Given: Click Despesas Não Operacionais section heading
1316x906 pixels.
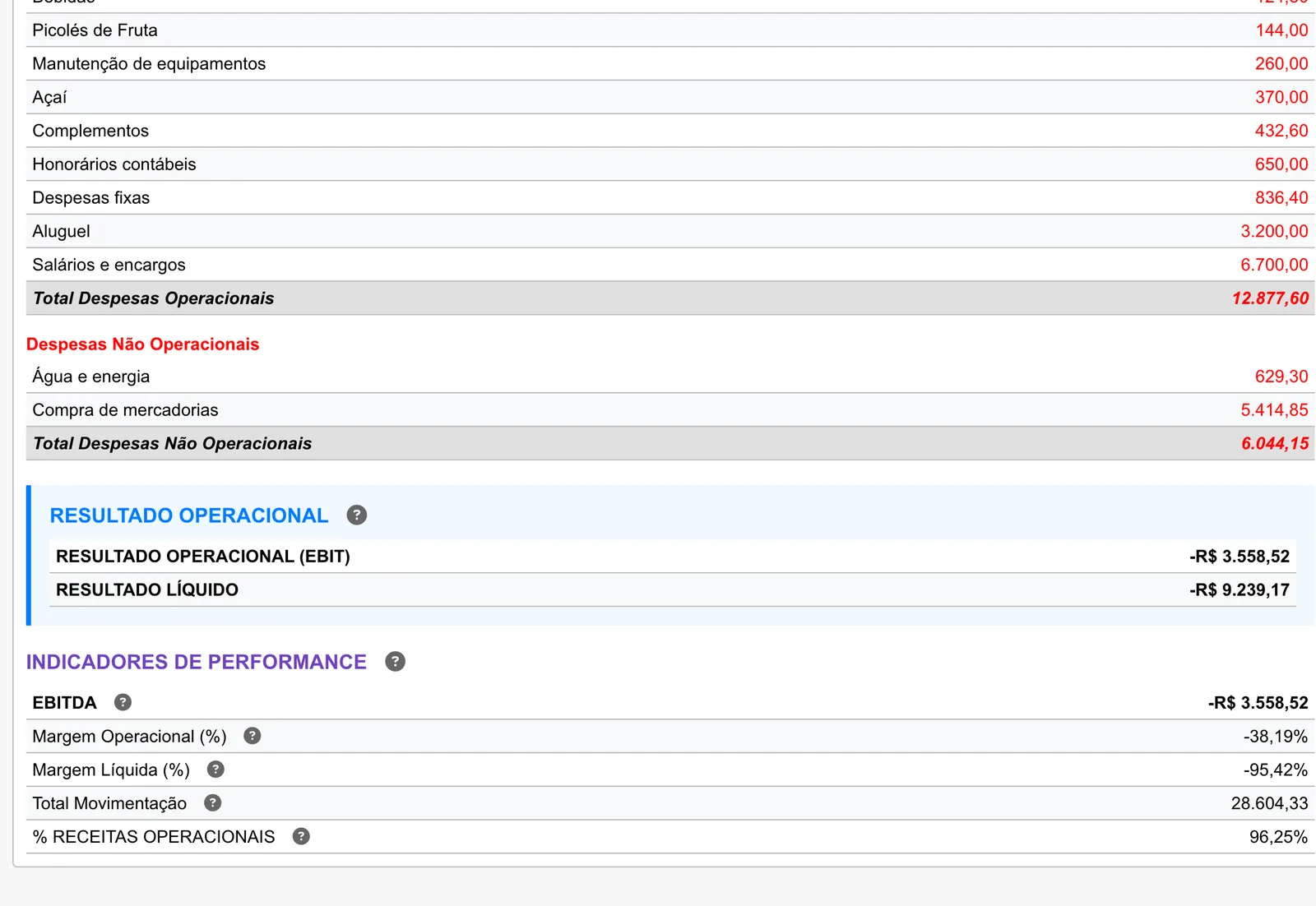Looking at the screenshot, I should point(142,344).
